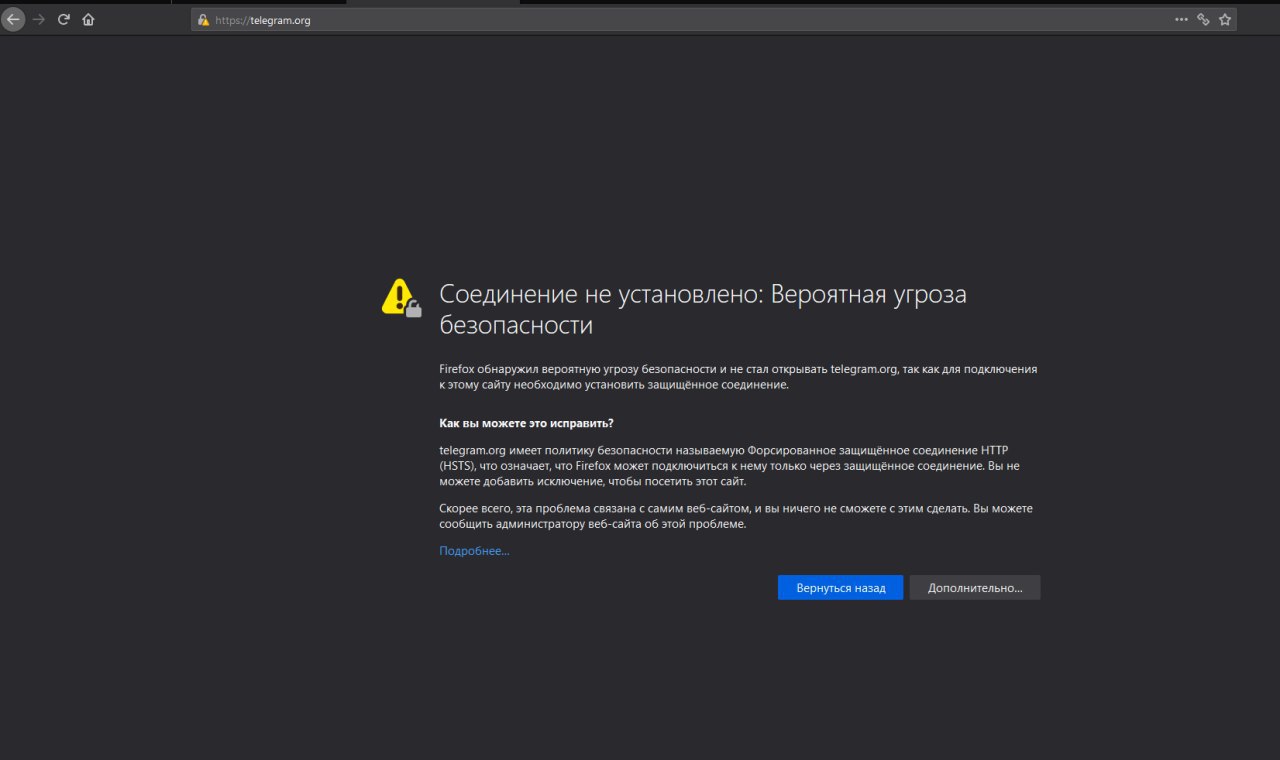Open the home page icon

[89, 19]
